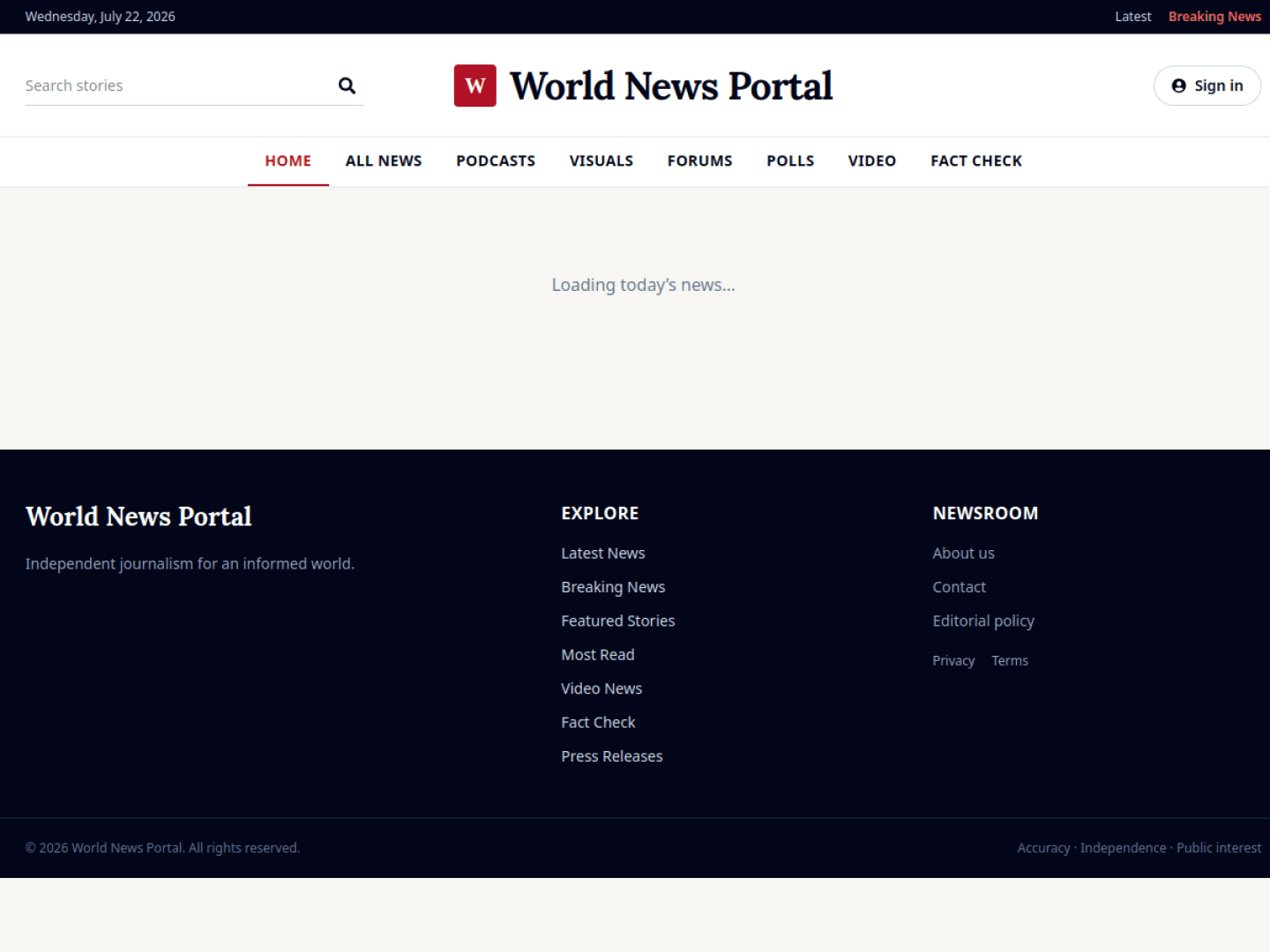The width and height of the screenshot is (1270, 952).
Task: Click the 'Loading today's news…' message
Action: tap(644, 285)
